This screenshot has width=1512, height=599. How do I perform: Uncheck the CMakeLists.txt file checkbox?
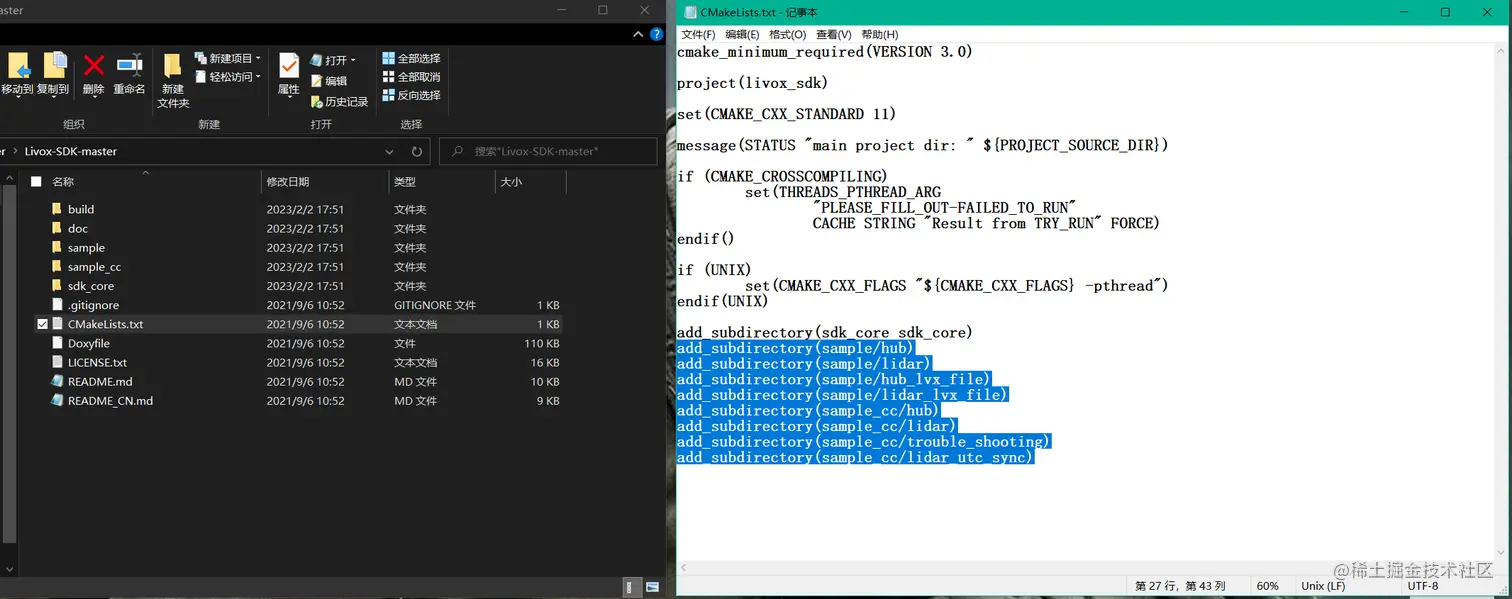coord(42,324)
